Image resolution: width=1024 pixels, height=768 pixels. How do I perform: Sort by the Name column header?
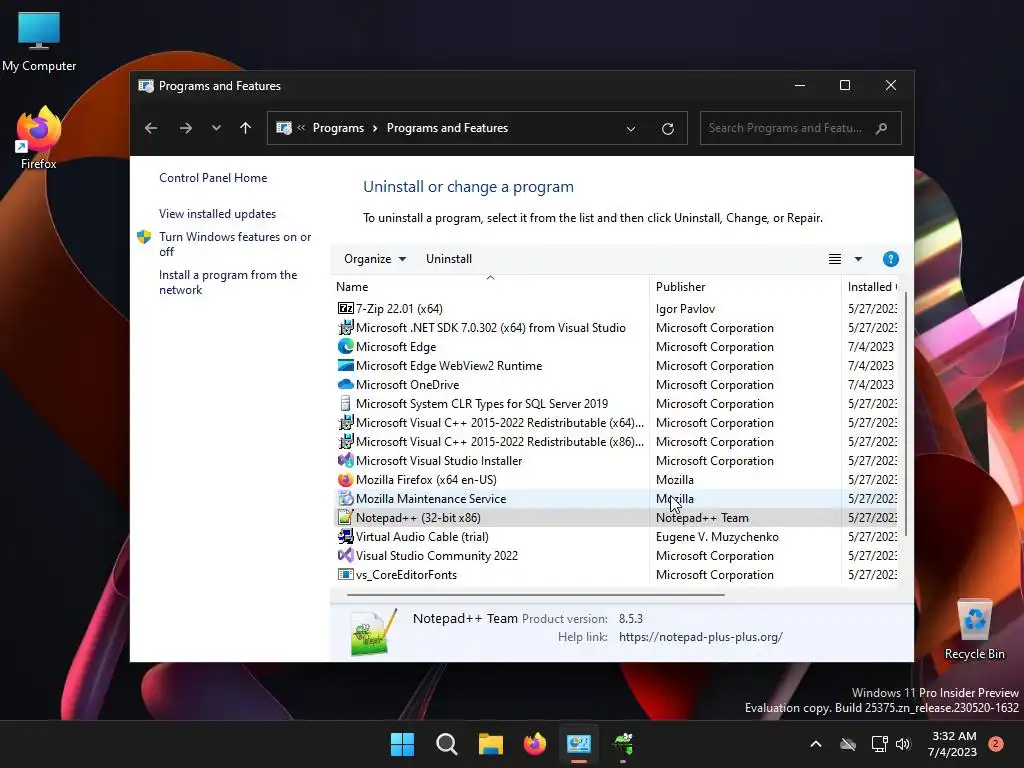click(x=490, y=287)
